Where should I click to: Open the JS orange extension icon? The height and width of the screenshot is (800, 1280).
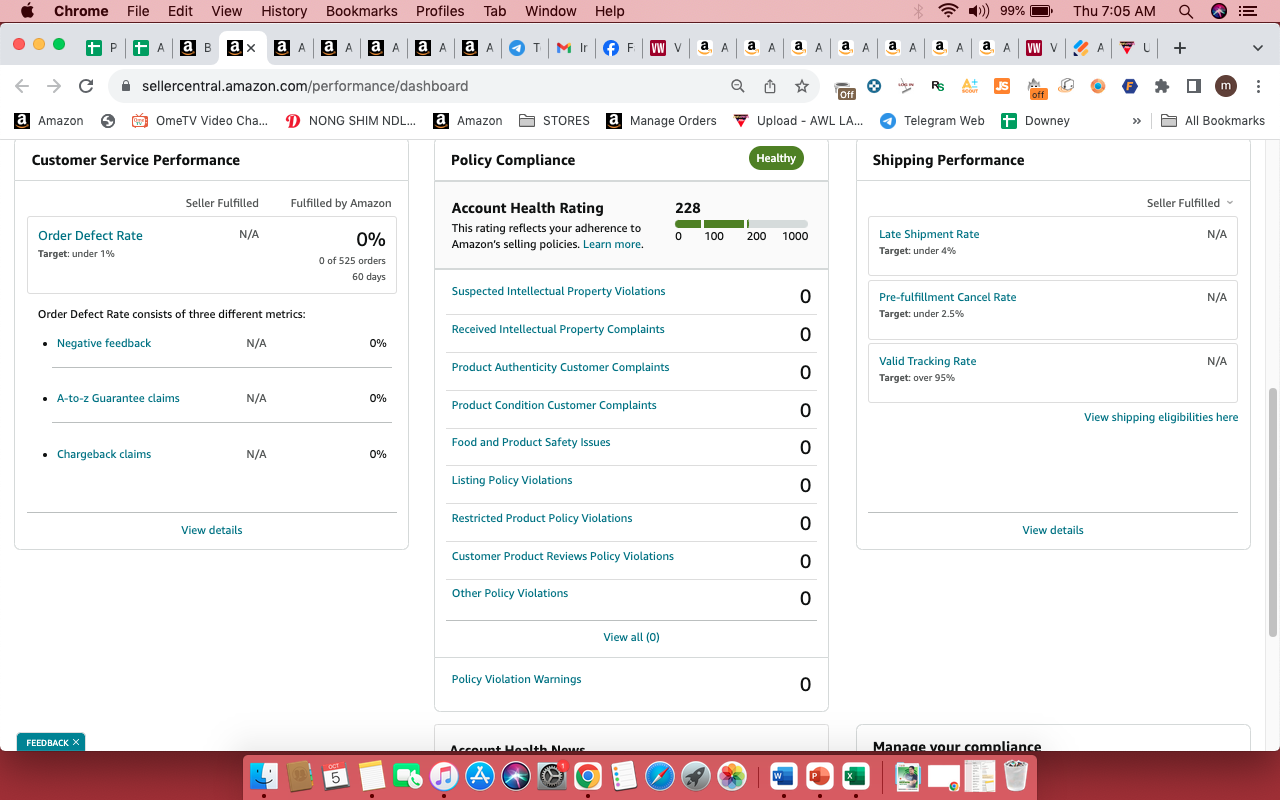(1002, 86)
